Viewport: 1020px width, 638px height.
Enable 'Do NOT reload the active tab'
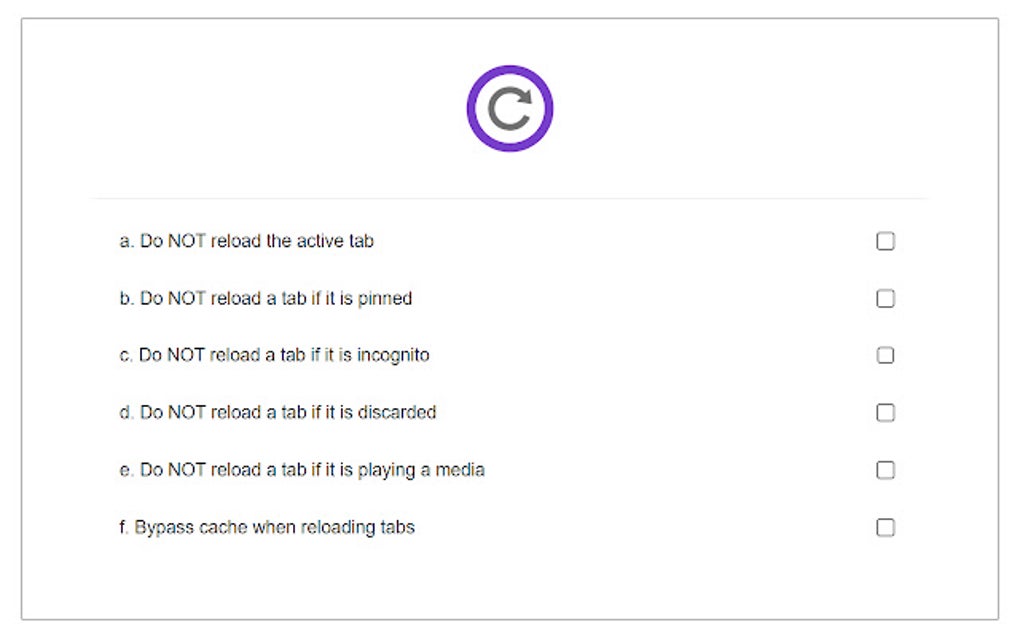pyautogui.click(x=885, y=241)
